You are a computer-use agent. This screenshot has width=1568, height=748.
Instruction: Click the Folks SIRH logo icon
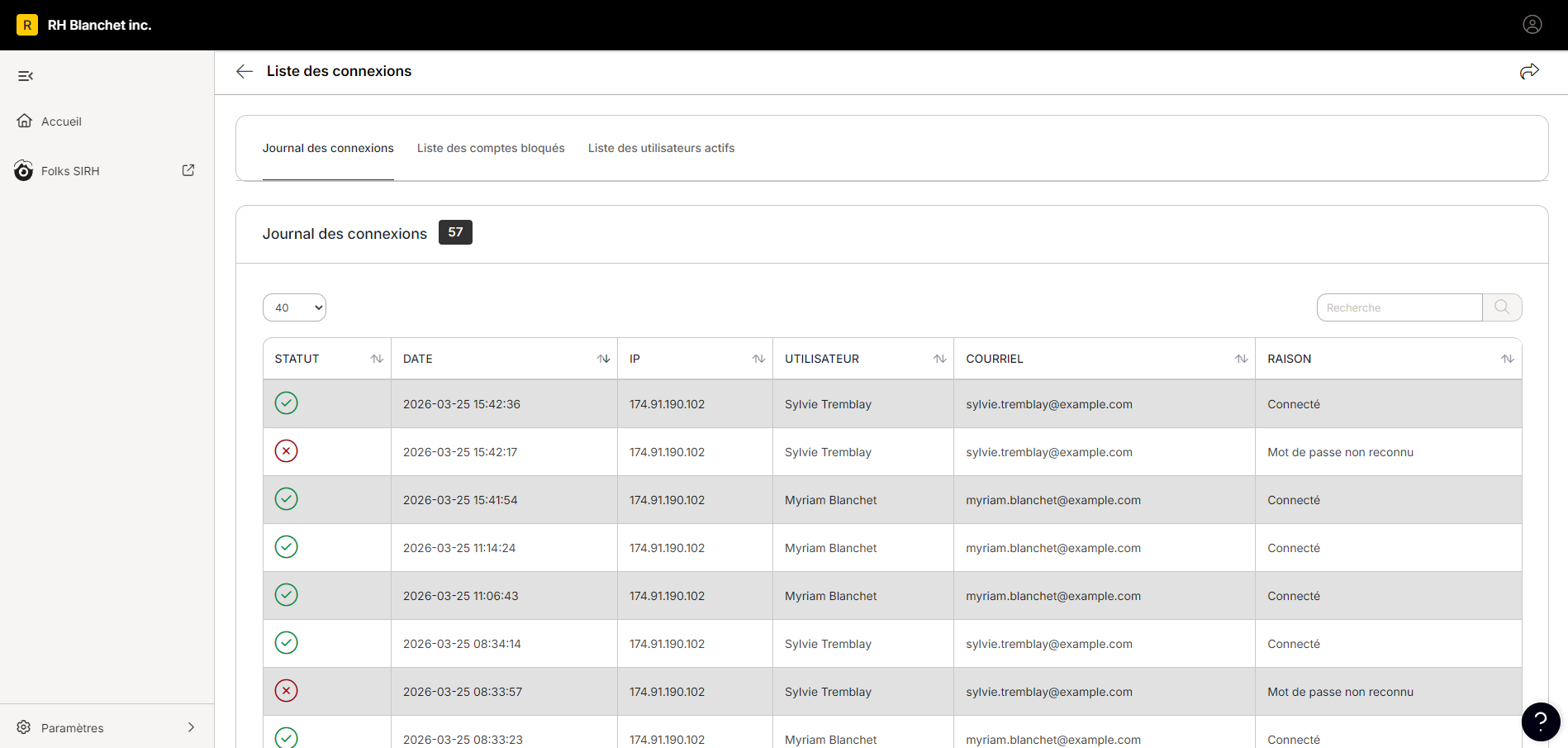(24, 170)
